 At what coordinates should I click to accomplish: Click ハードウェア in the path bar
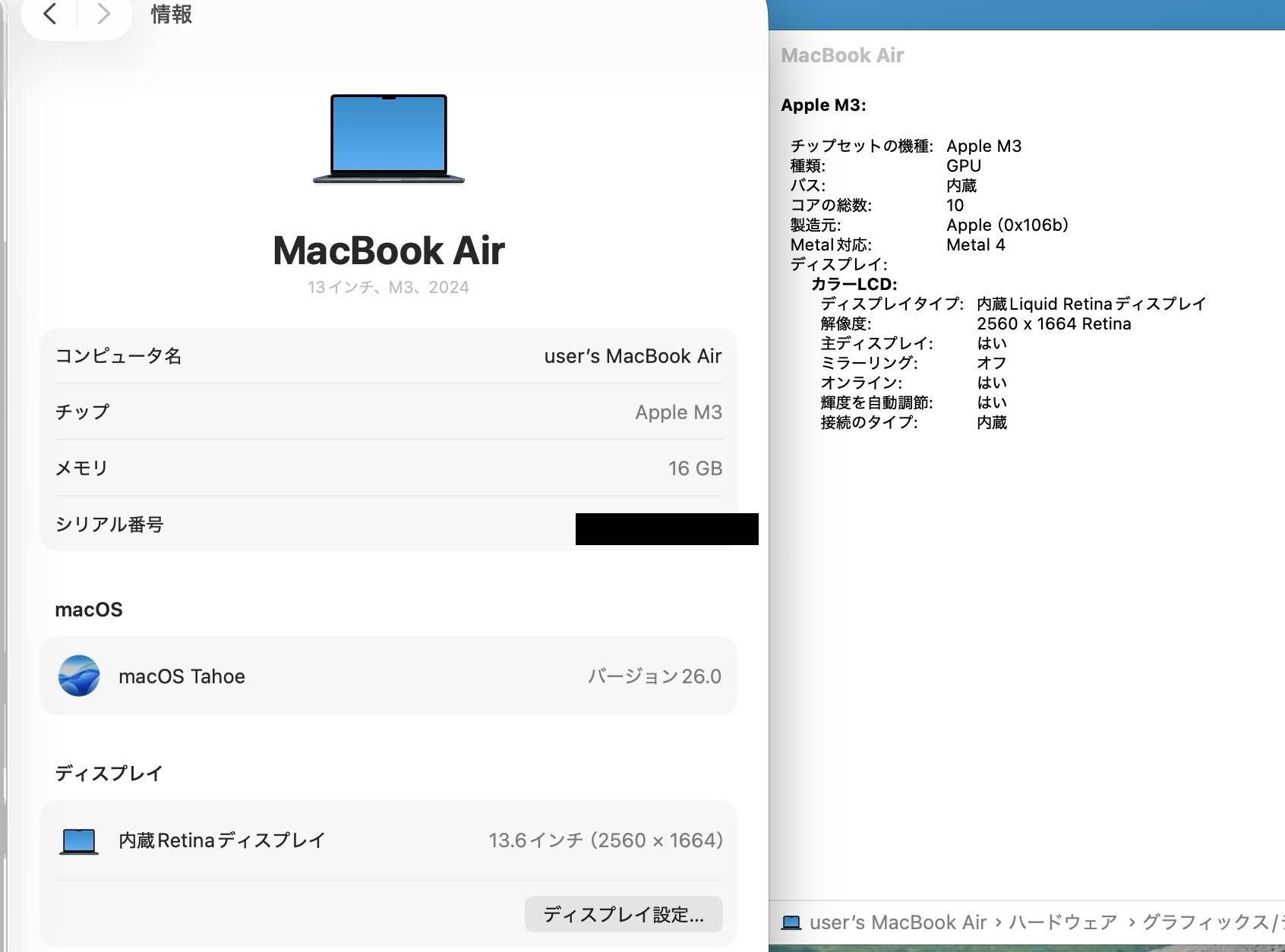tap(1062, 922)
